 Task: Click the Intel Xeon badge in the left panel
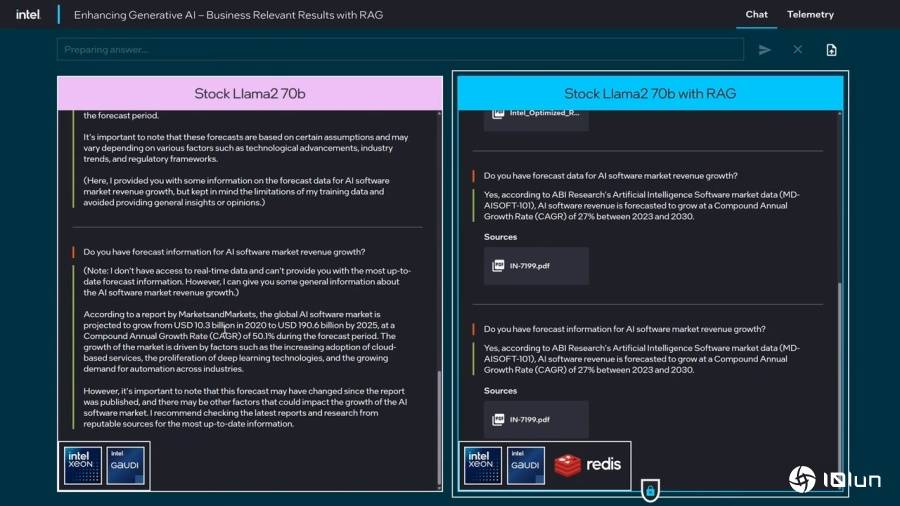pos(83,465)
